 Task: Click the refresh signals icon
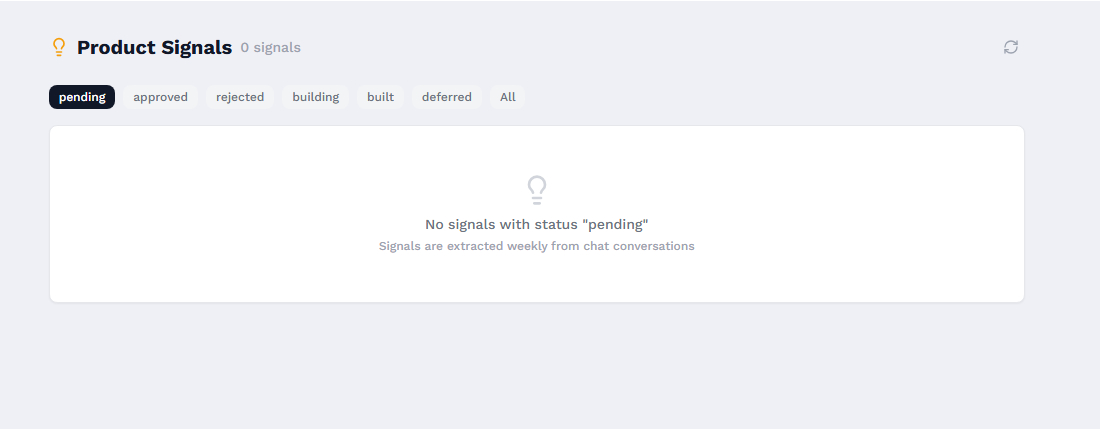1011,47
